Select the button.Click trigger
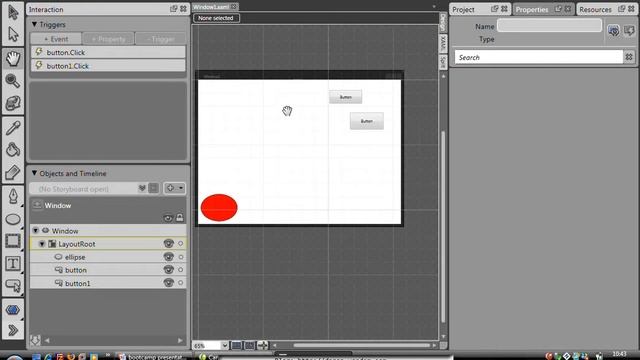This screenshot has width=640, height=360. pos(108,52)
